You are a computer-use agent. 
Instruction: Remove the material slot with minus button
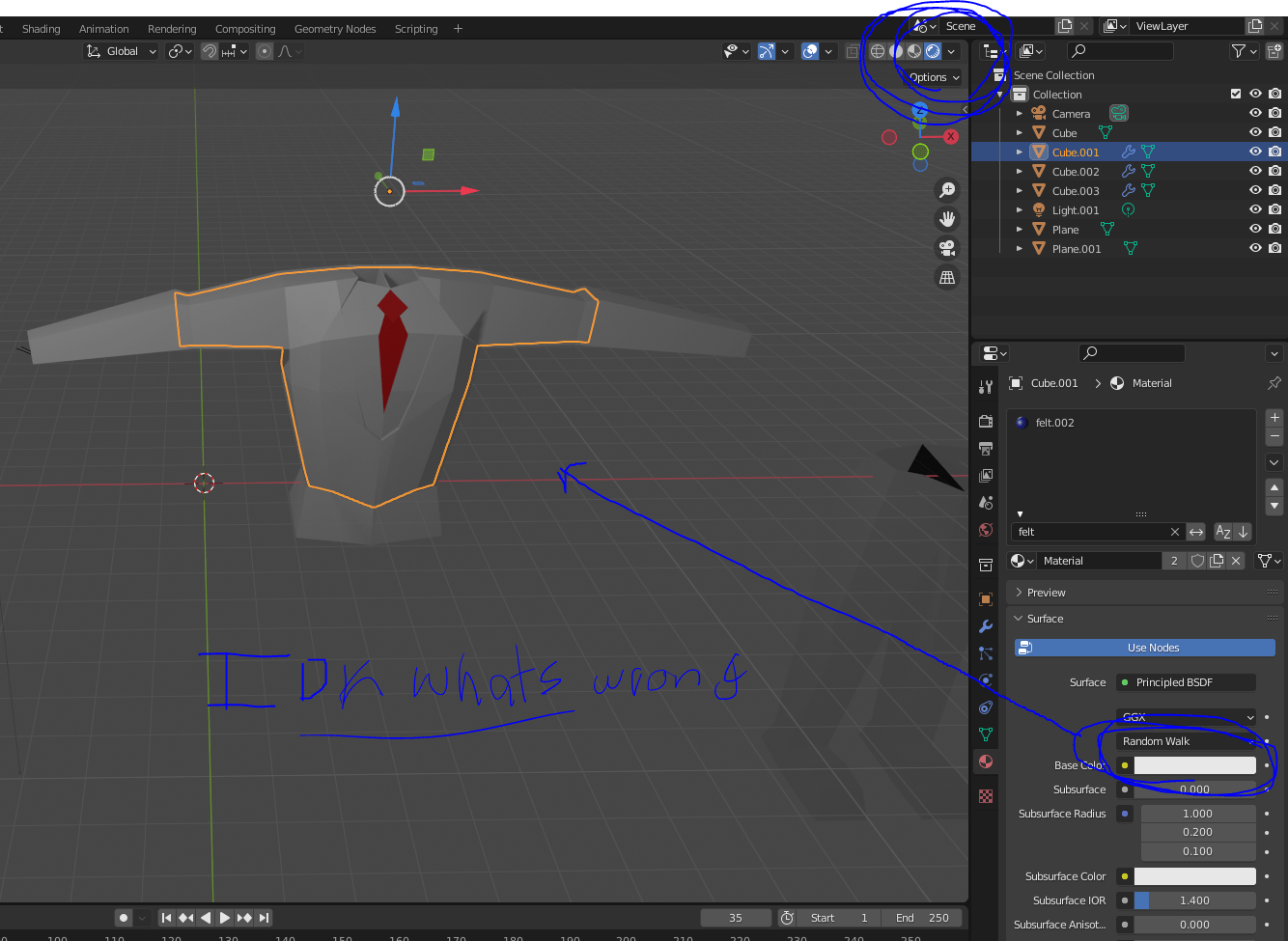(1274, 436)
